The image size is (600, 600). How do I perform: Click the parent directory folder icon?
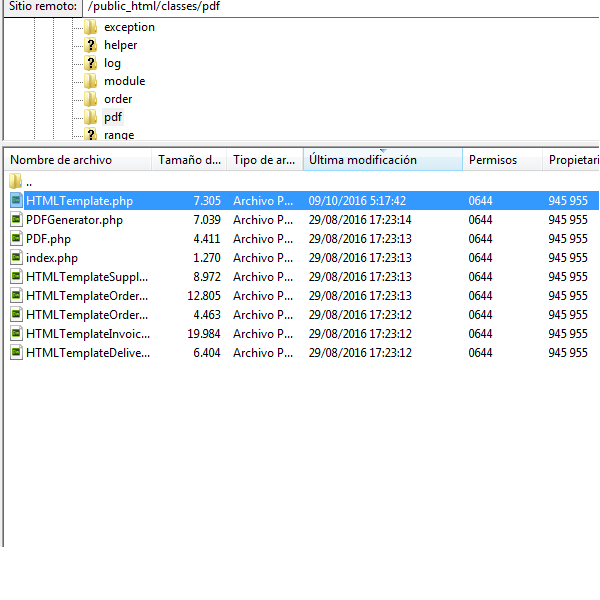tap(16, 181)
